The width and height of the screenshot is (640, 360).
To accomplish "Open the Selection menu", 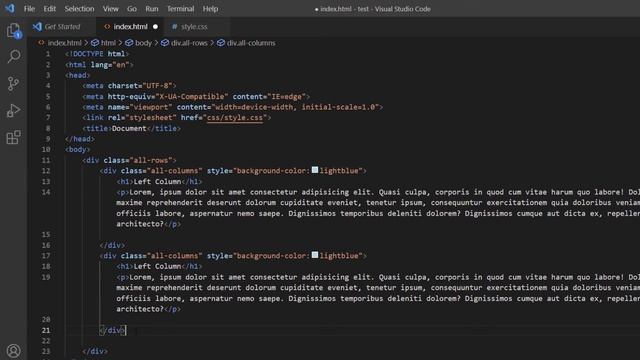I will tap(79, 9).
